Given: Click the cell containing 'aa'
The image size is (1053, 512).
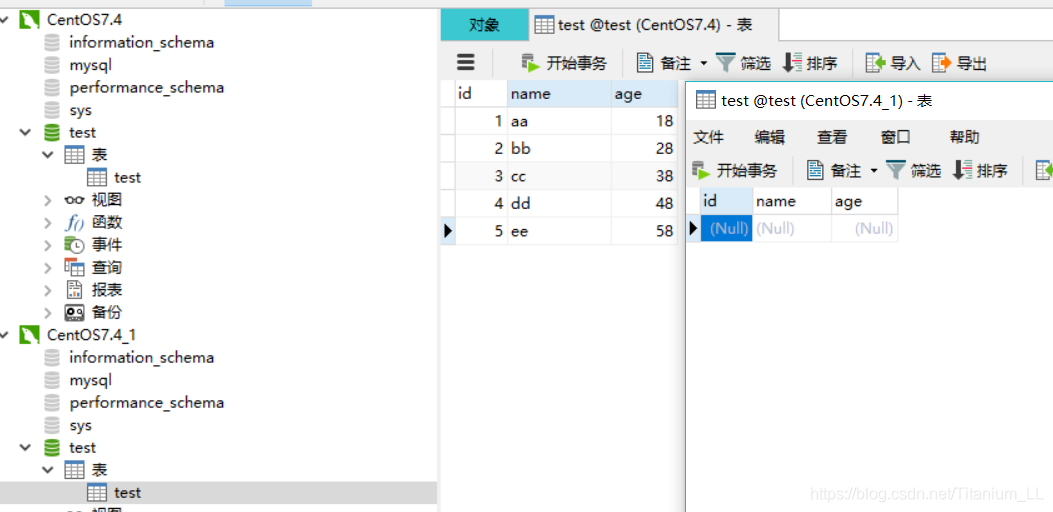Looking at the screenshot, I should pos(559,122).
